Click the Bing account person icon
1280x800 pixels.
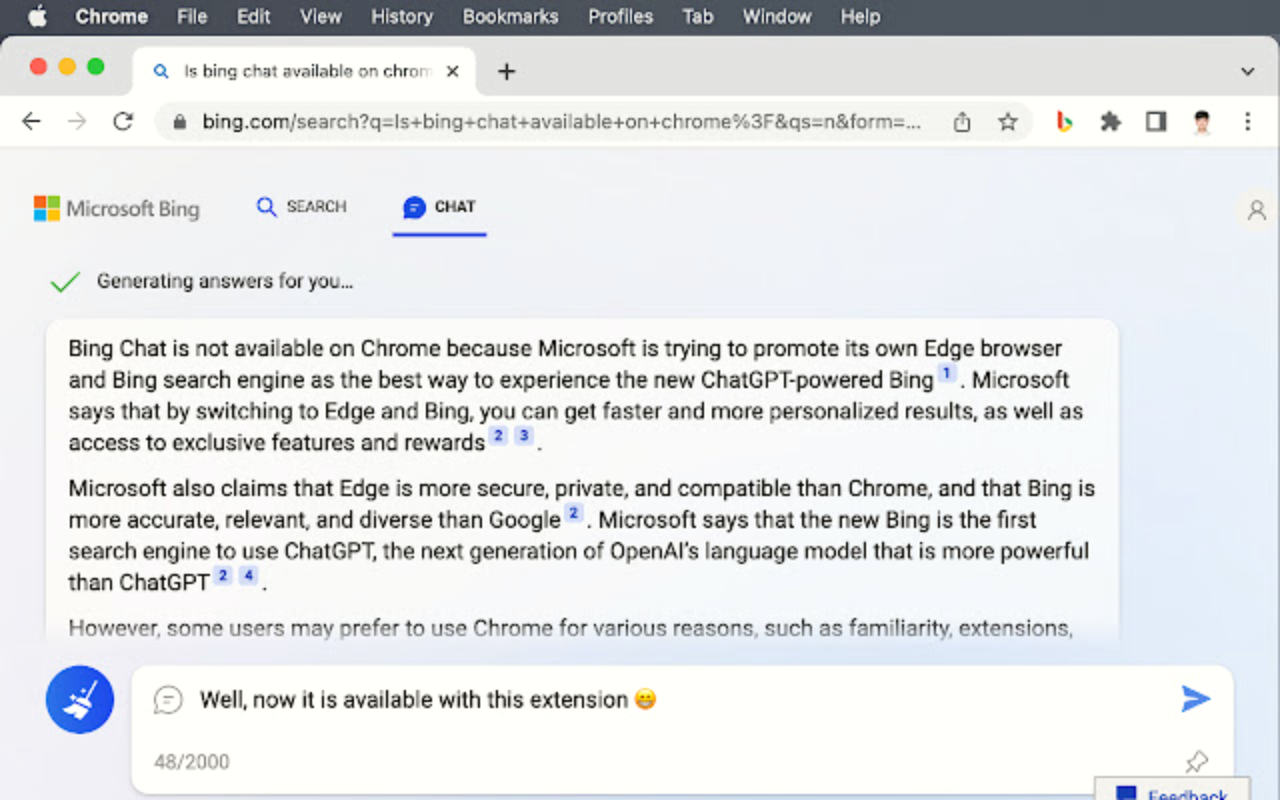pyautogui.click(x=1257, y=210)
